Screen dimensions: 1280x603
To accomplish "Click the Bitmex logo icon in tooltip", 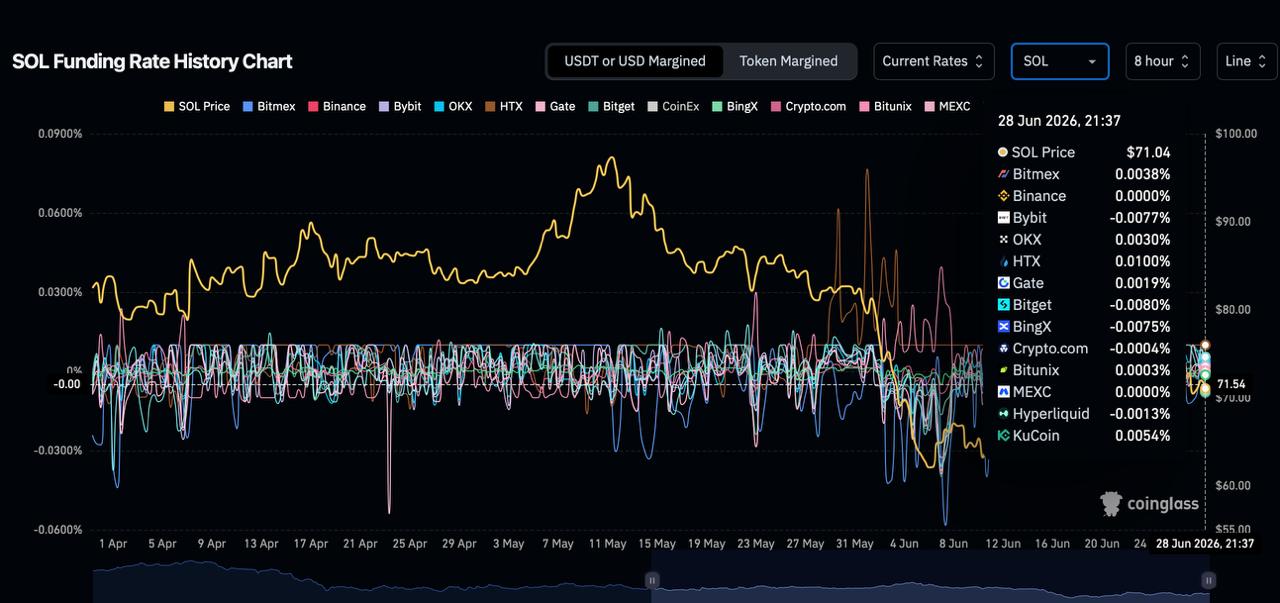I will [x=1003, y=174].
